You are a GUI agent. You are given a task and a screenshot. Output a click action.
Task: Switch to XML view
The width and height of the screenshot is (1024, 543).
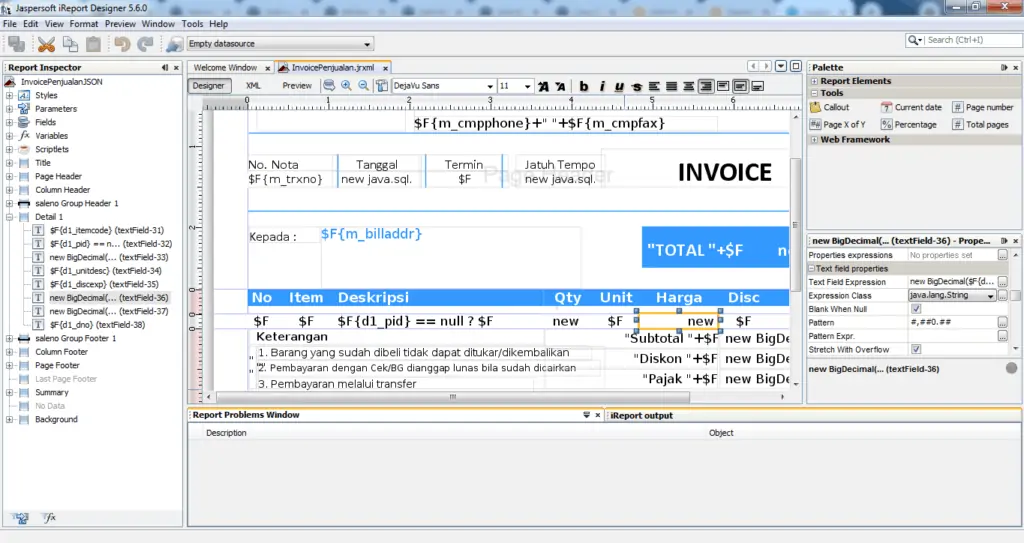253,86
